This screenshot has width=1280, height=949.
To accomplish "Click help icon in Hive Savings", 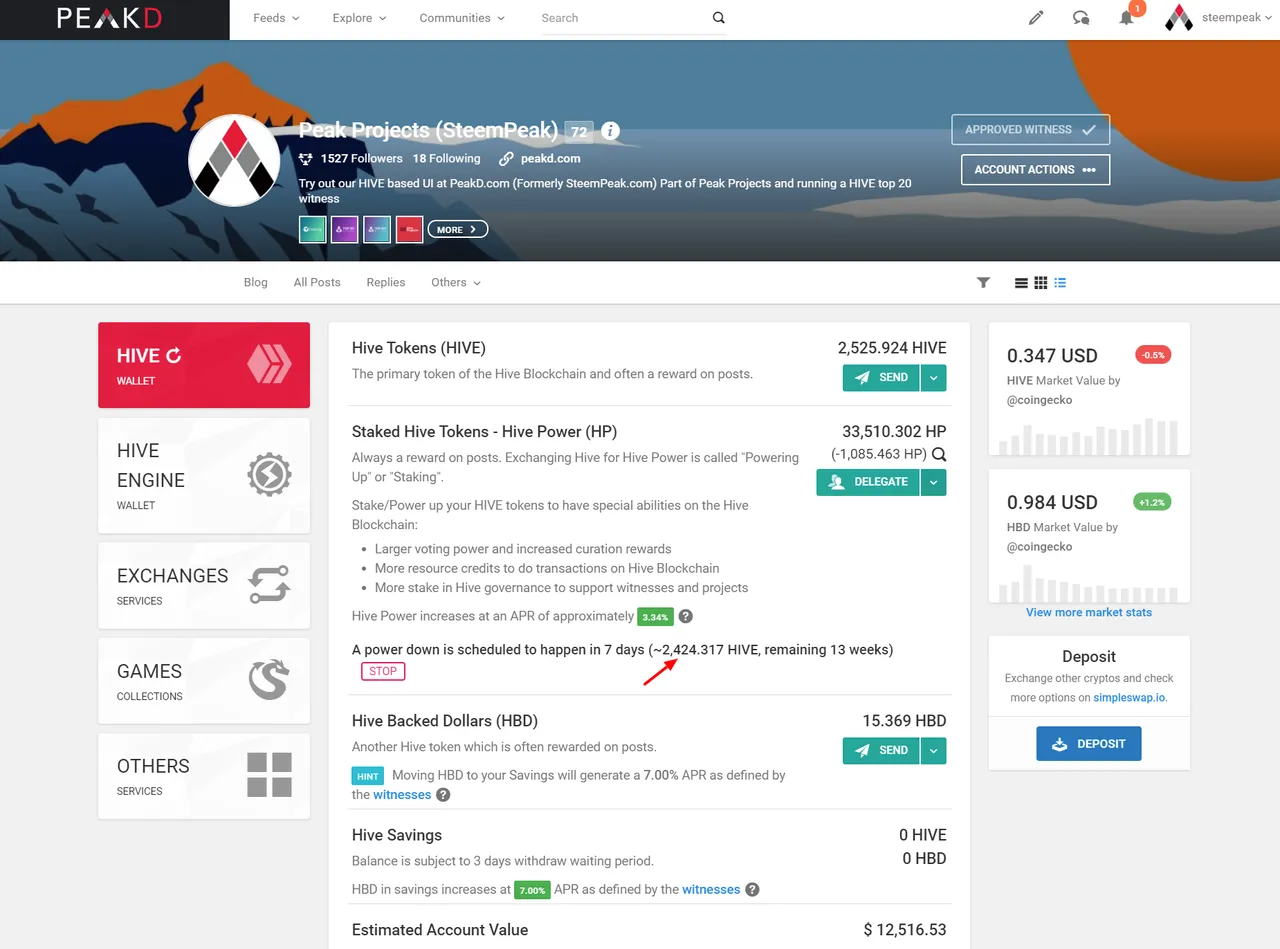I will tap(752, 889).
